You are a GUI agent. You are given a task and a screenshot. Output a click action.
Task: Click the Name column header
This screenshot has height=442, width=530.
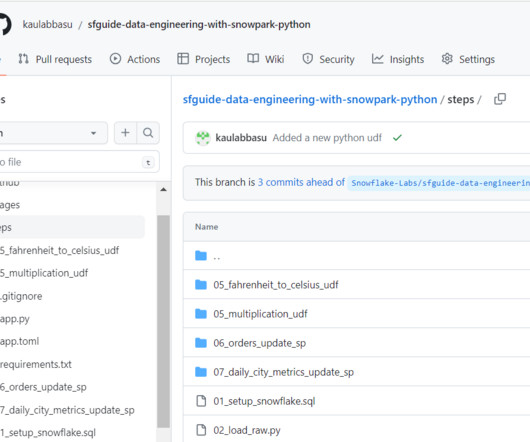(207, 227)
